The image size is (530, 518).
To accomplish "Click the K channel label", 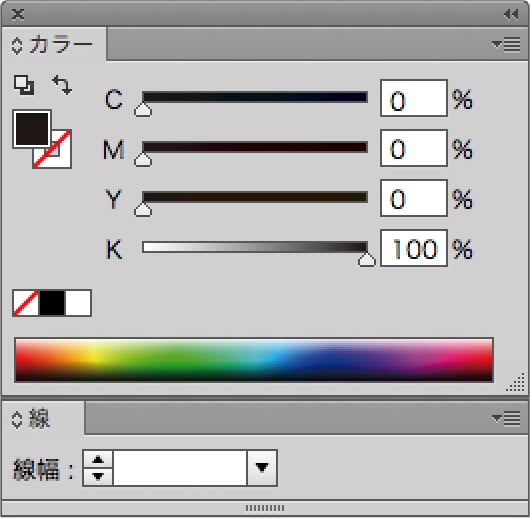I will pos(114,249).
